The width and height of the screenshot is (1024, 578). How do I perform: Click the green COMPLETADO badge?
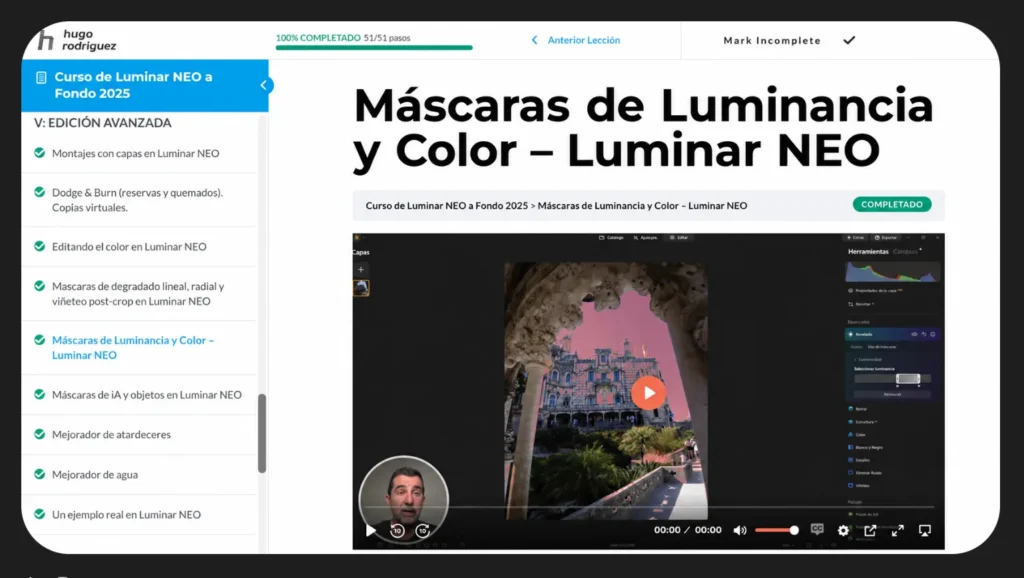click(x=891, y=204)
